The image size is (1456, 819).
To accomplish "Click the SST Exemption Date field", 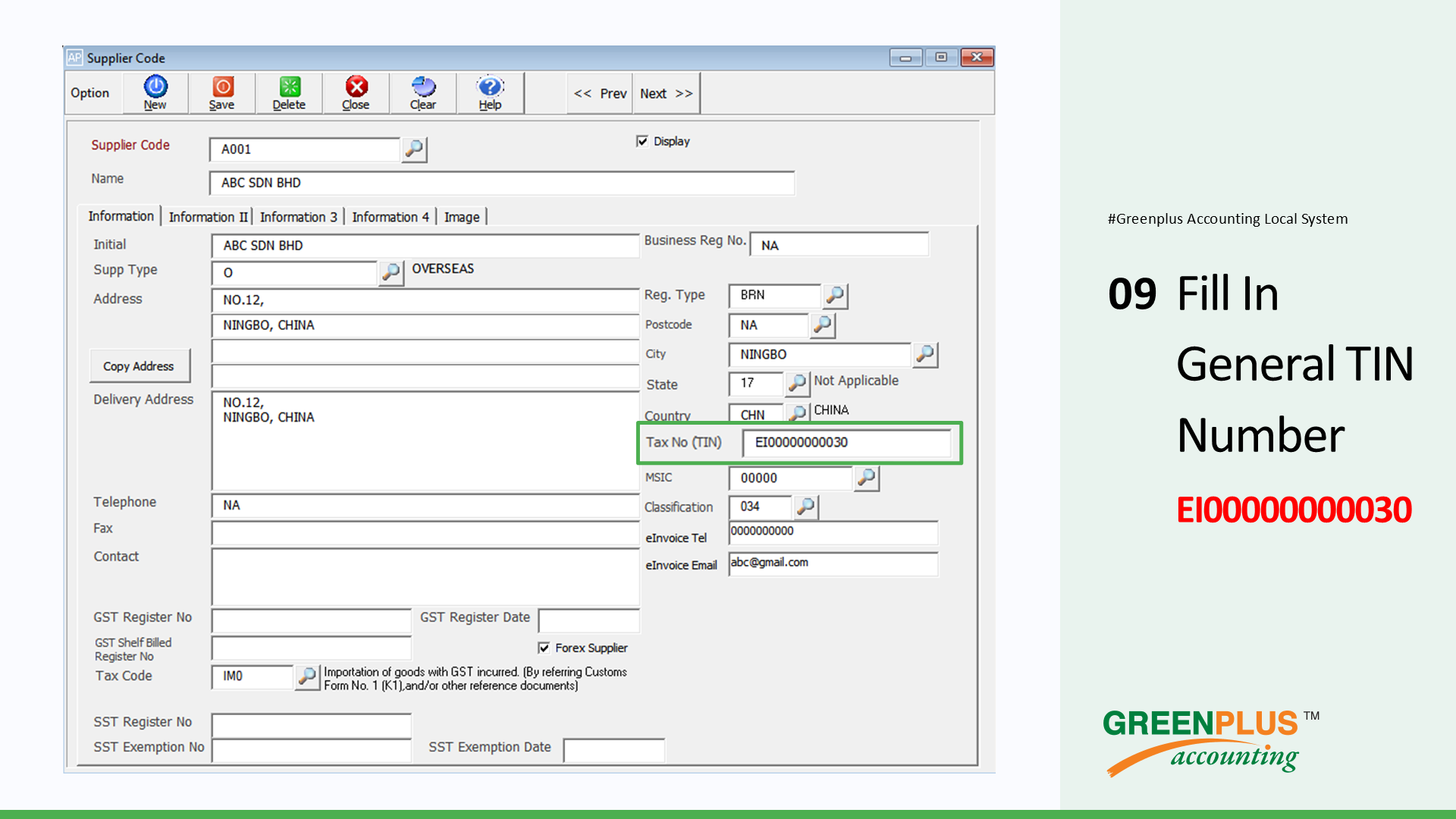I will point(614,750).
